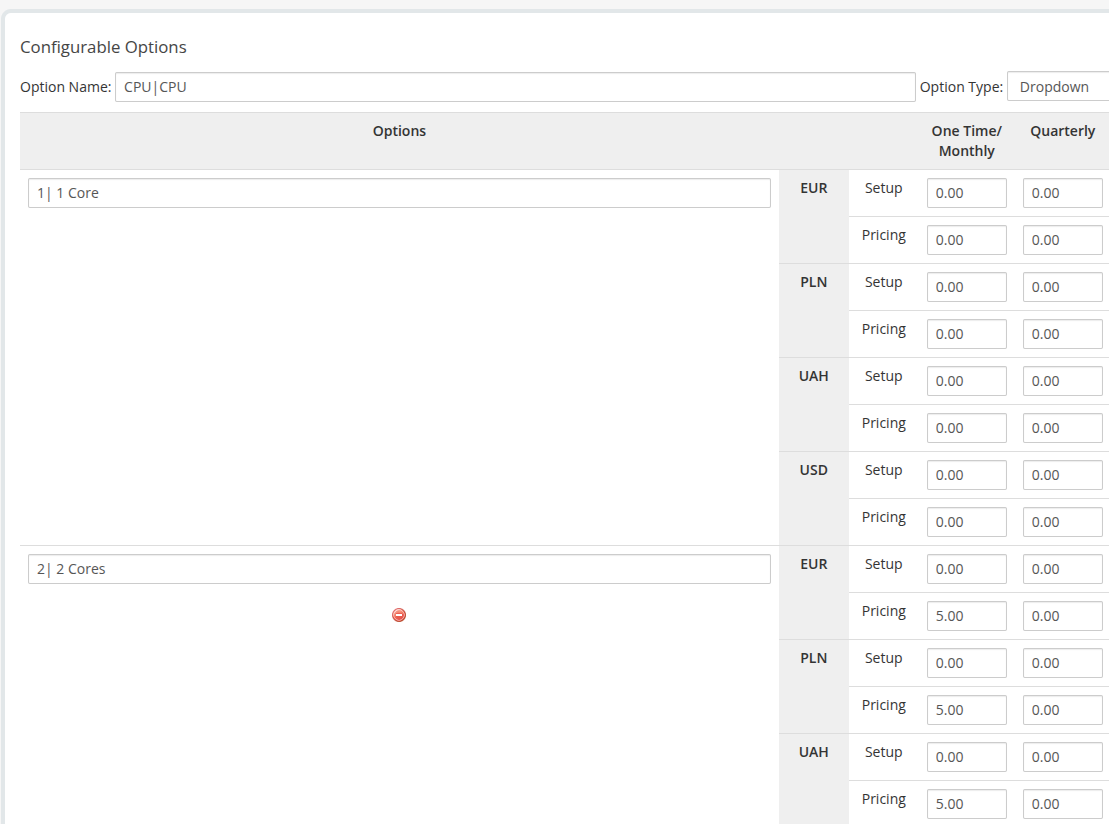
Task: Edit EUR Setup monthly price for 1 Core
Action: (966, 192)
